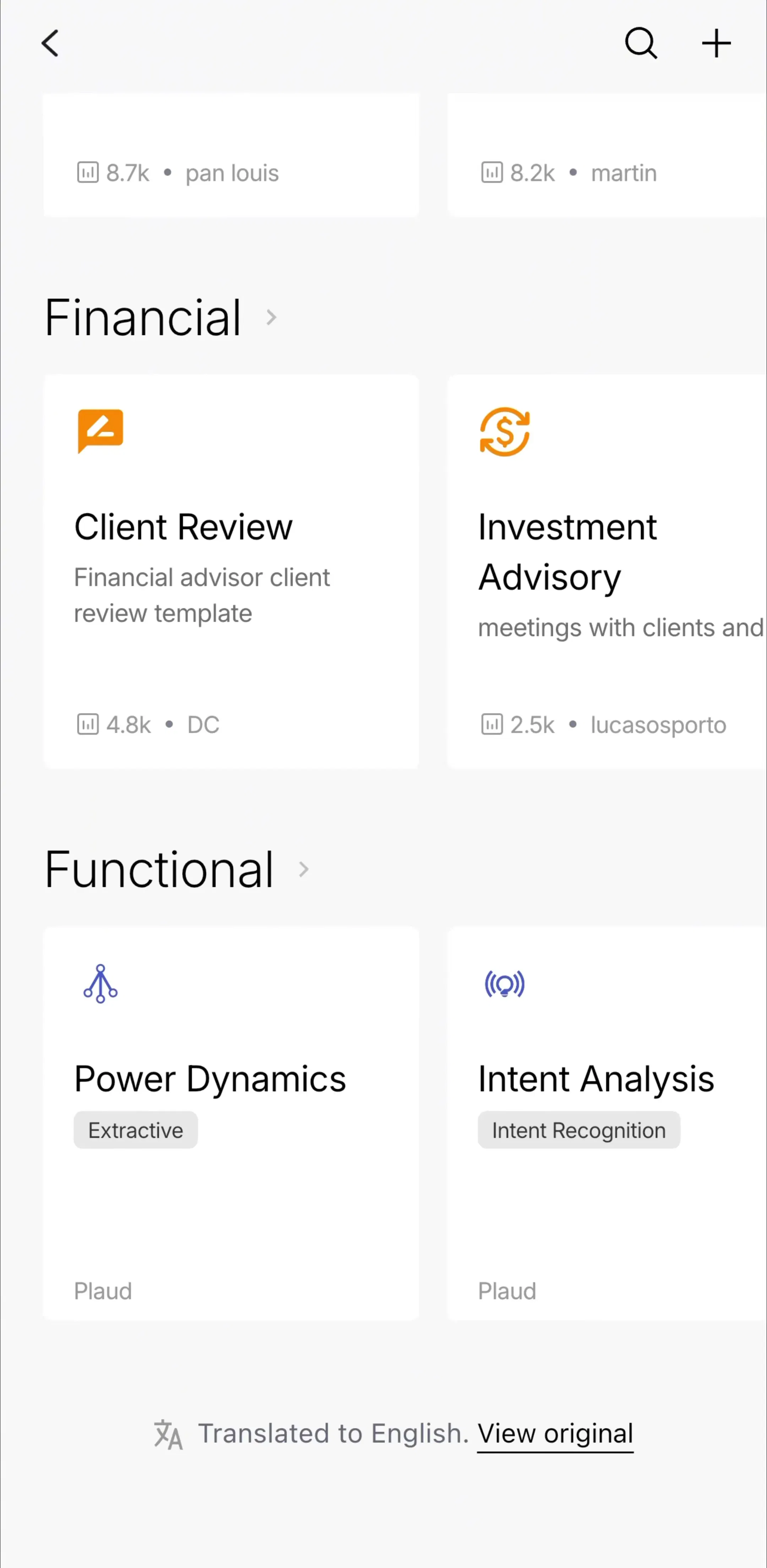Click the Intent Analysis lightbulb-signal icon
767x1568 pixels.
[x=504, y=984]
